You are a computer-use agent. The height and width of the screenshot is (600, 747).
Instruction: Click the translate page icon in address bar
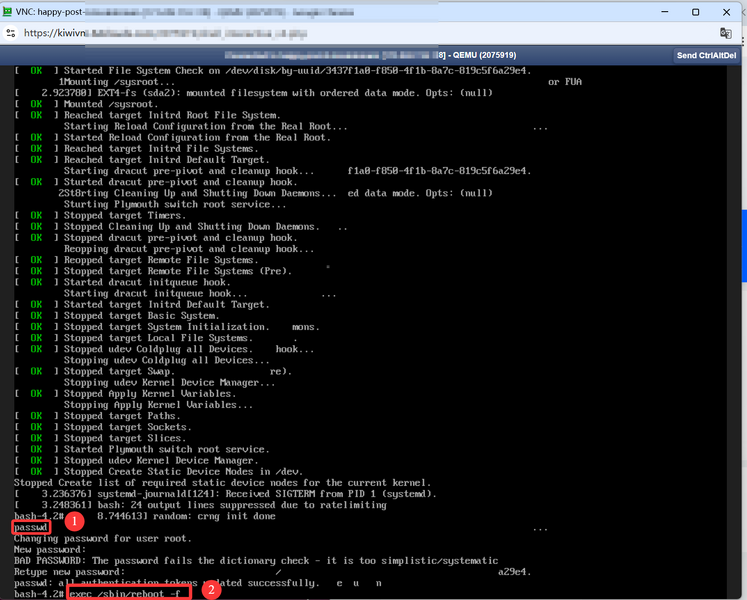coord(729,32)
